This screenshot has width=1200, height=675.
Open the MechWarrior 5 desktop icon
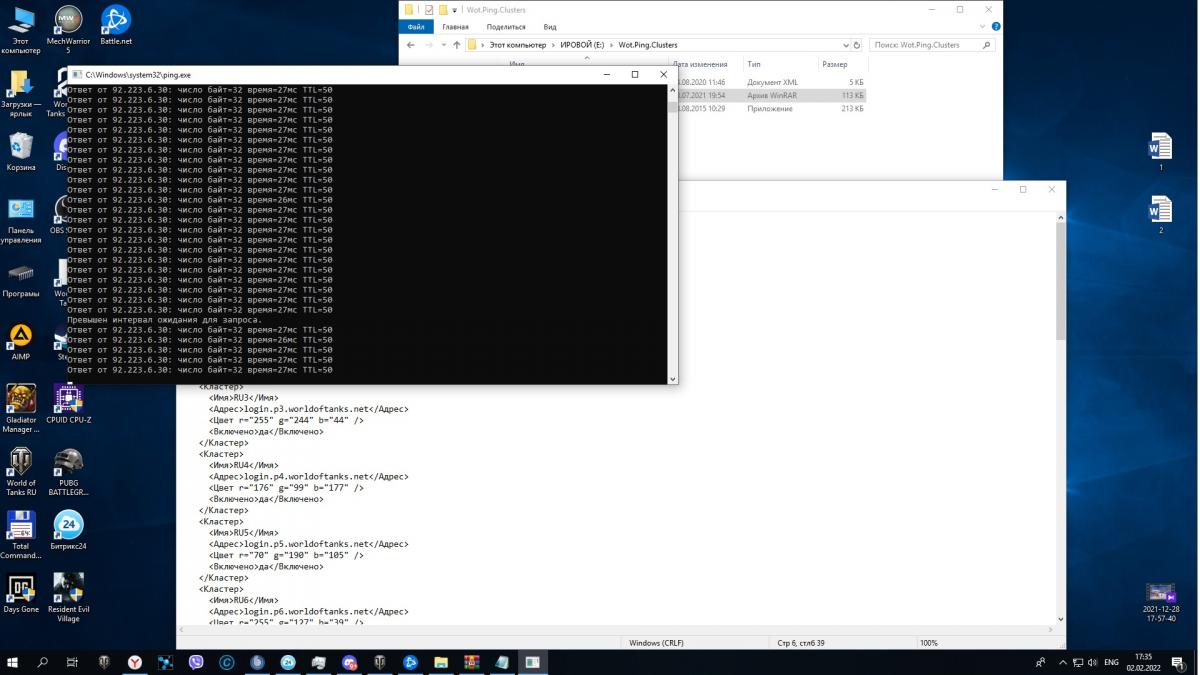[x=68, y=29]
